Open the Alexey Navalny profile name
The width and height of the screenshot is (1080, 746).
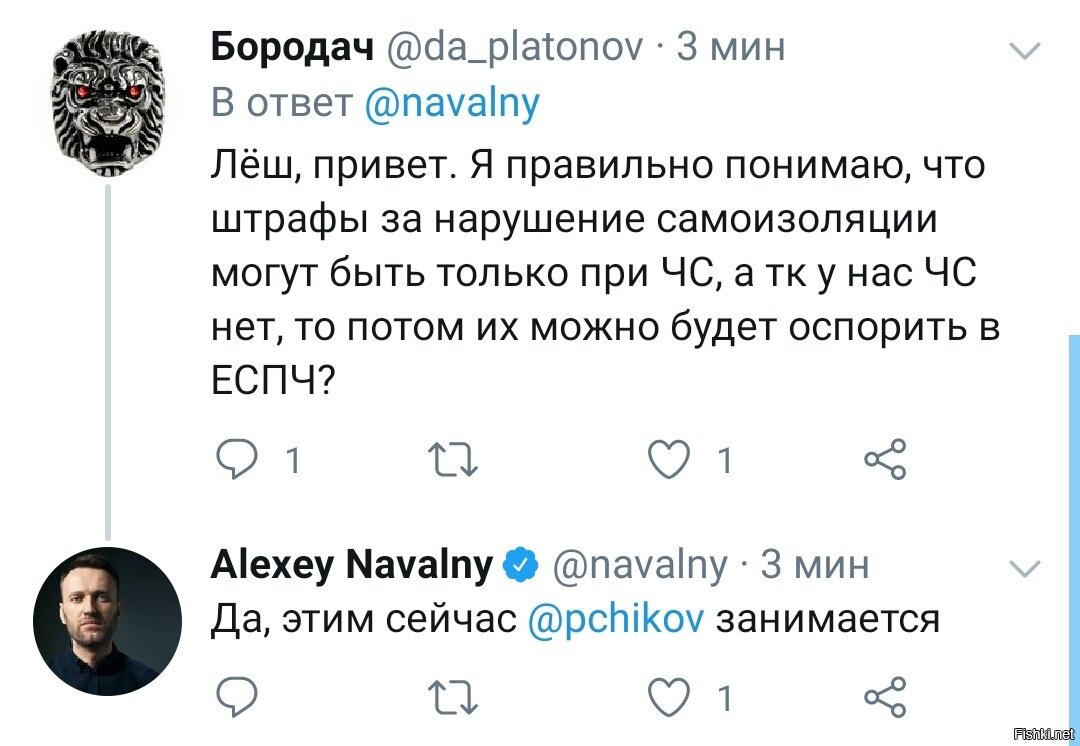click(353, 565)
